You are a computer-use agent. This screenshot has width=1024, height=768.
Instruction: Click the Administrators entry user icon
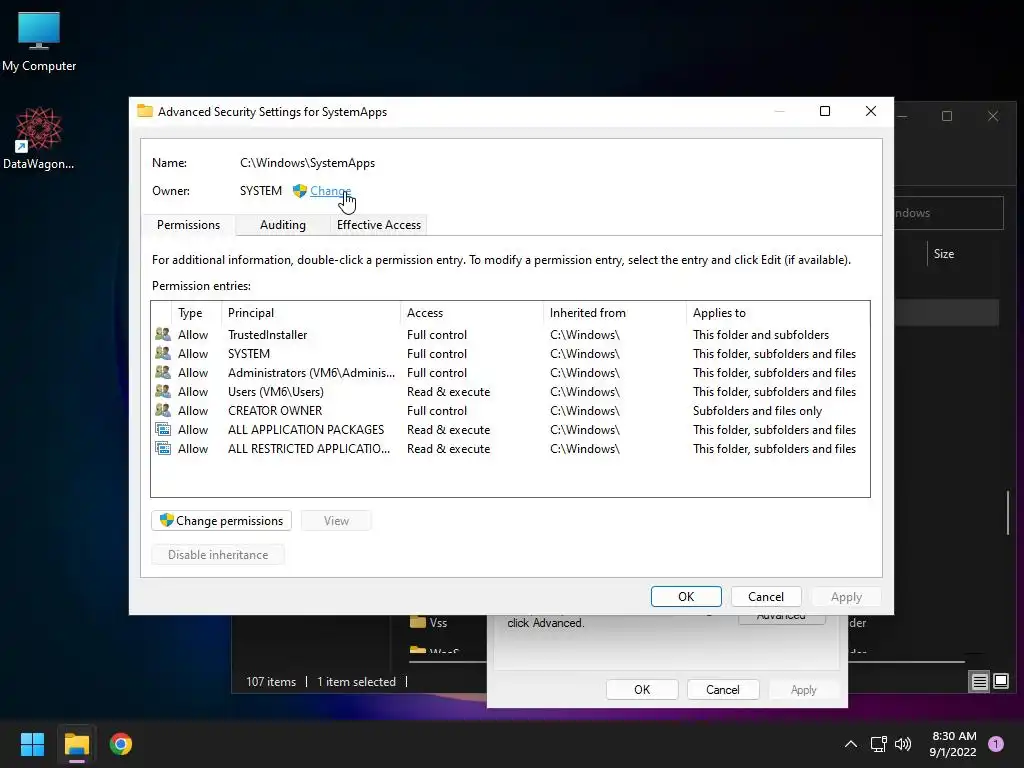[x=163, y=372]
